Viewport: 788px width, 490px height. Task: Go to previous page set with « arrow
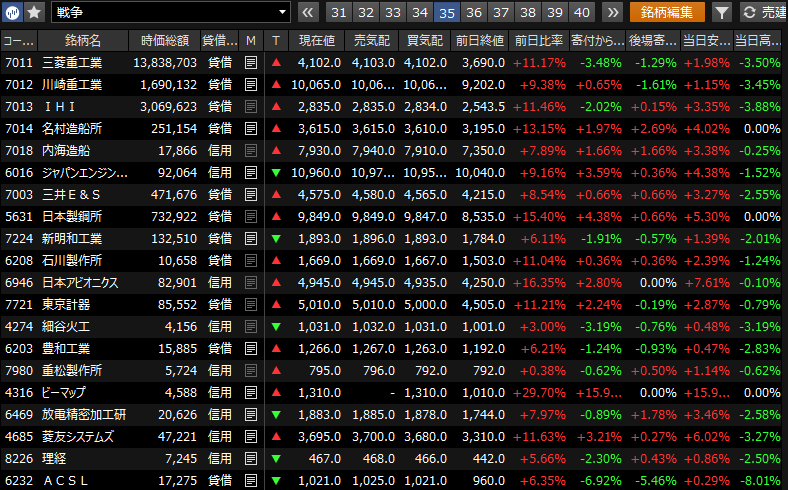point(308,12)
